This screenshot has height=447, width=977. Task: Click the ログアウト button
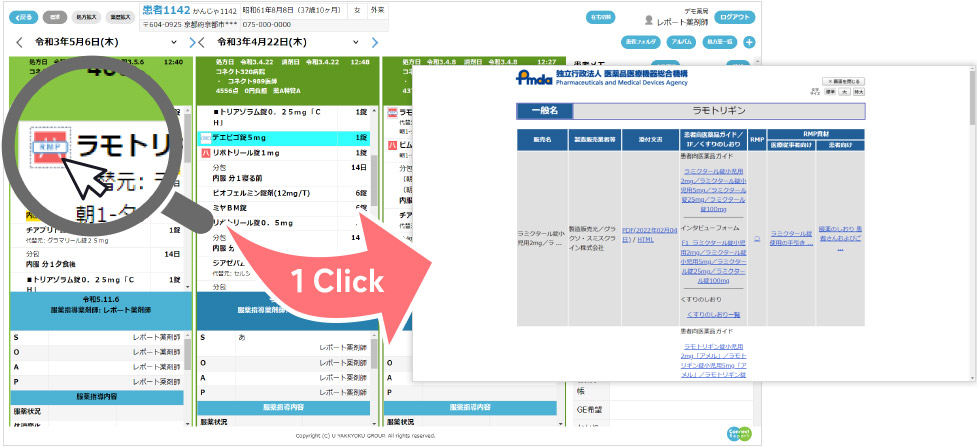point(735,17)
